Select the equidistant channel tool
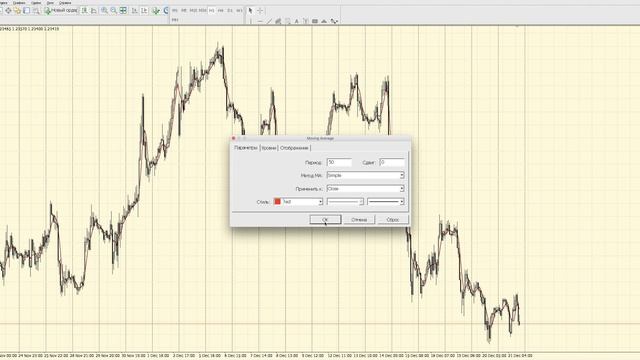The image size is (640, 360). point(278,21)
